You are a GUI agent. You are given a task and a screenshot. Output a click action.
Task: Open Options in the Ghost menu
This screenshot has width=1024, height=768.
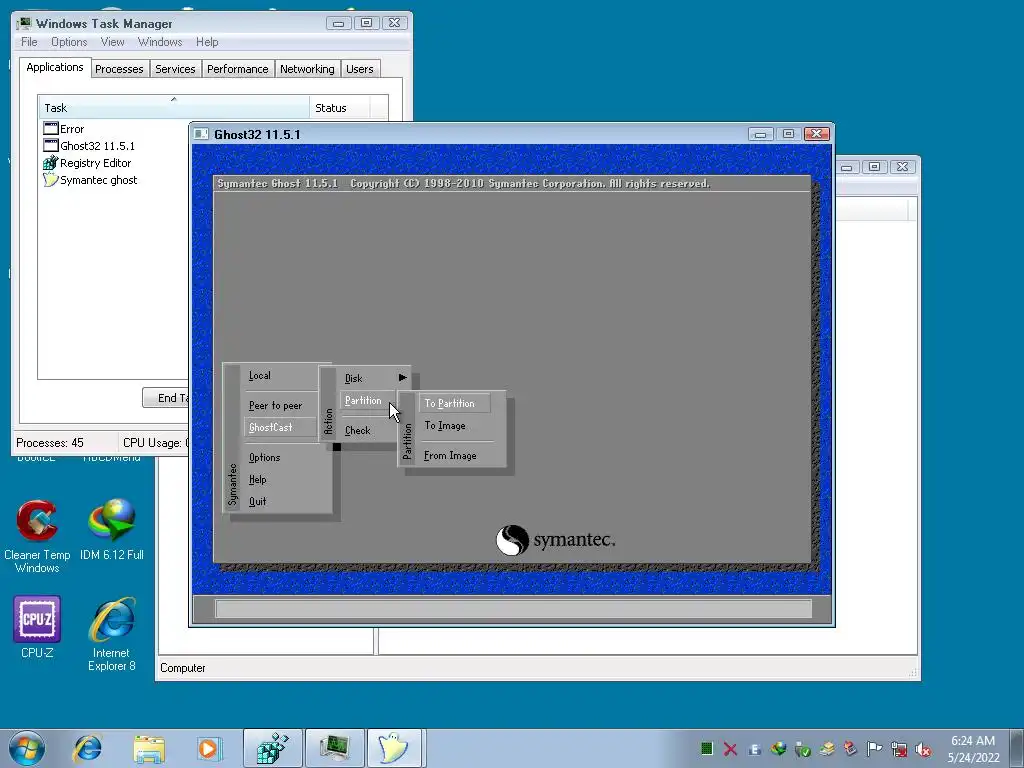tap(264, 457)
